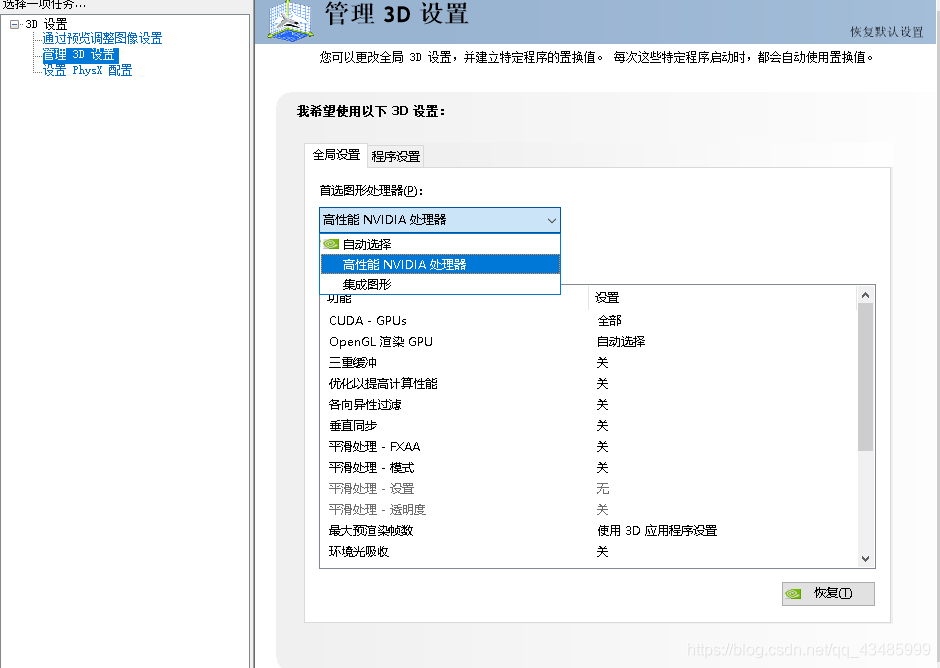The width and height of the screenshot is (940, 668).
Task: Select the 平滑处理 - FXAA row
Action: [589, 447]
